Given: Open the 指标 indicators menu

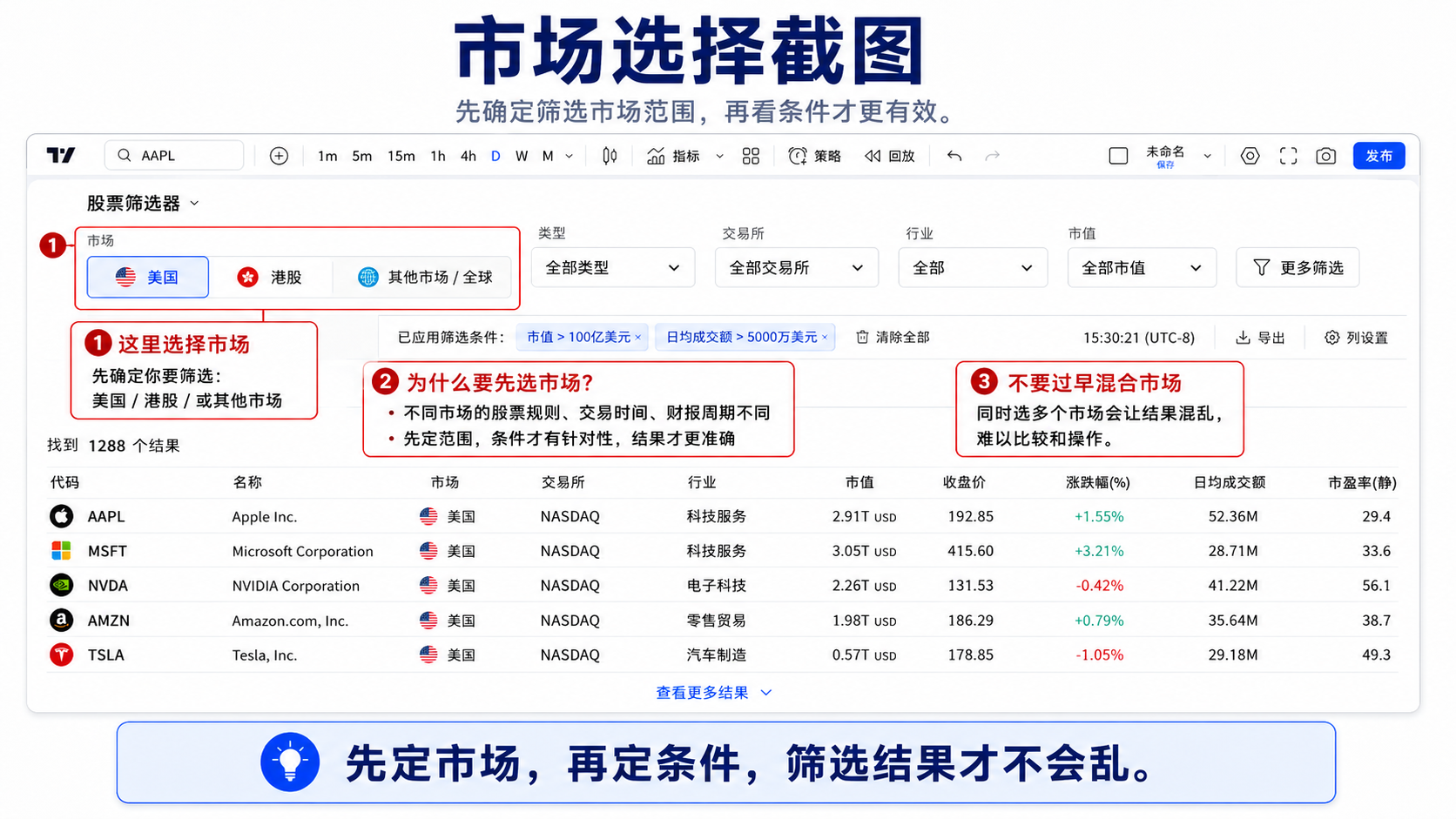Looking at the screenshot, I should tap(673, 156).
